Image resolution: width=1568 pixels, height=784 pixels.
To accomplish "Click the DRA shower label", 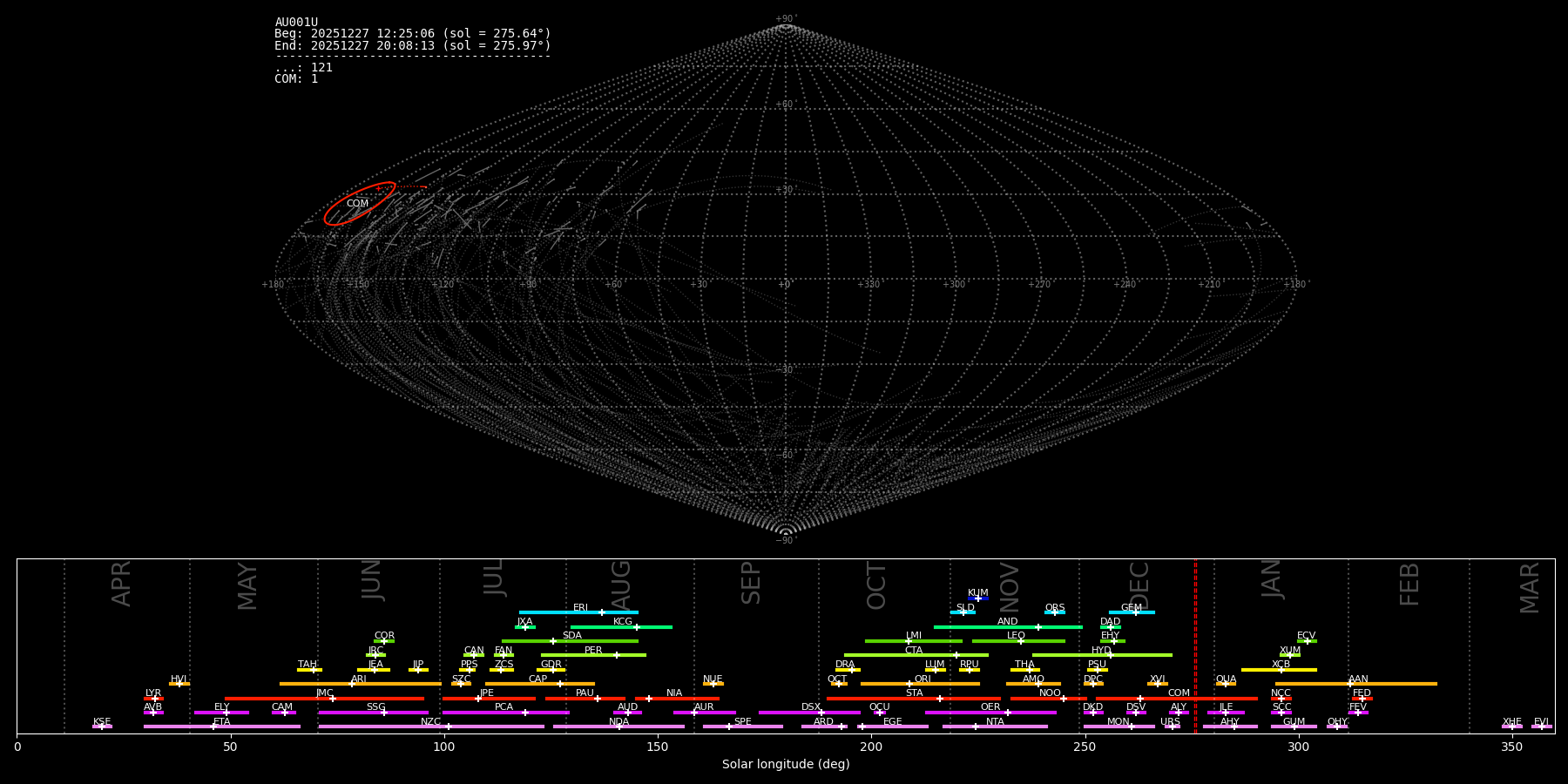I will (x=845, y=665).
